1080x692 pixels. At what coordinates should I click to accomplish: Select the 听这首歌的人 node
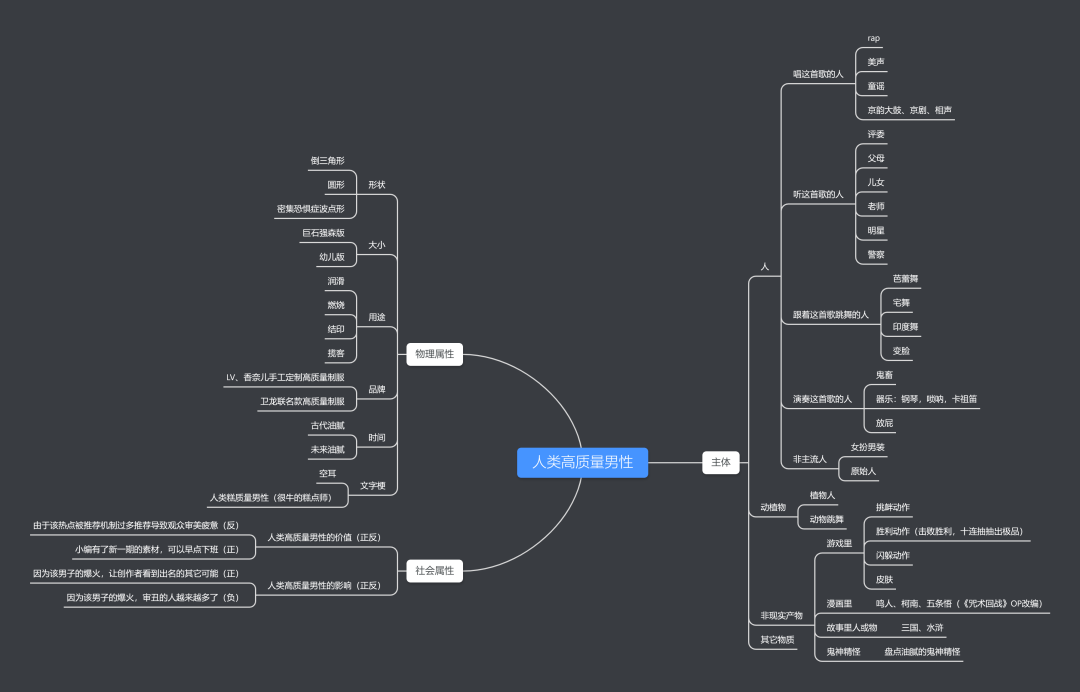pos(818,194)
